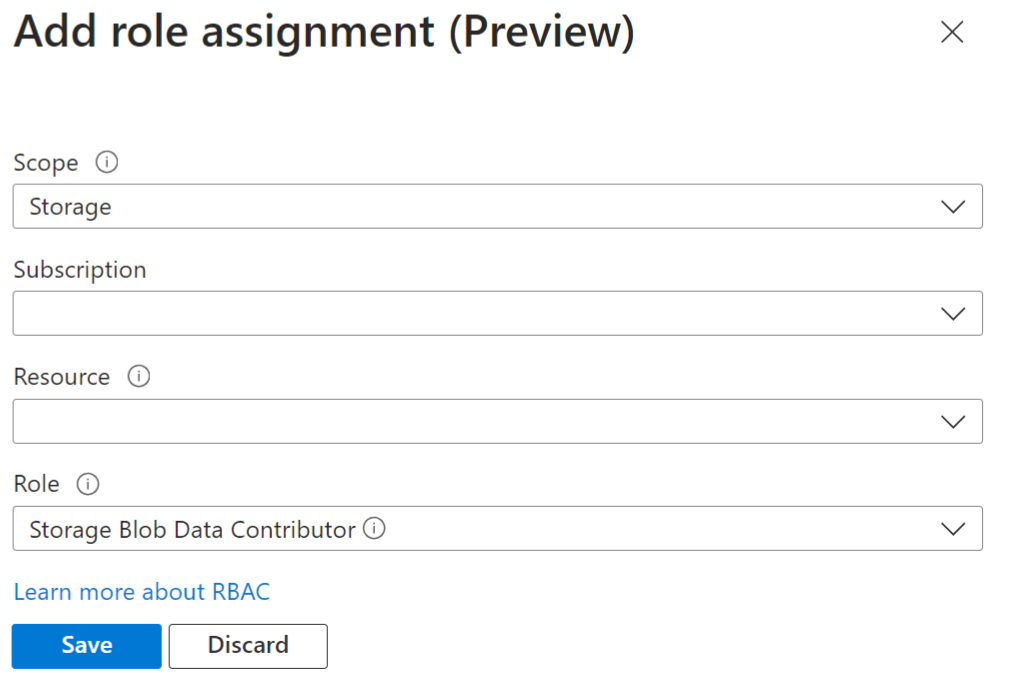Expand the Subscription dropdown chevron arrow
This screenshot has height=688, width=1009.
[x=953, y=314]
